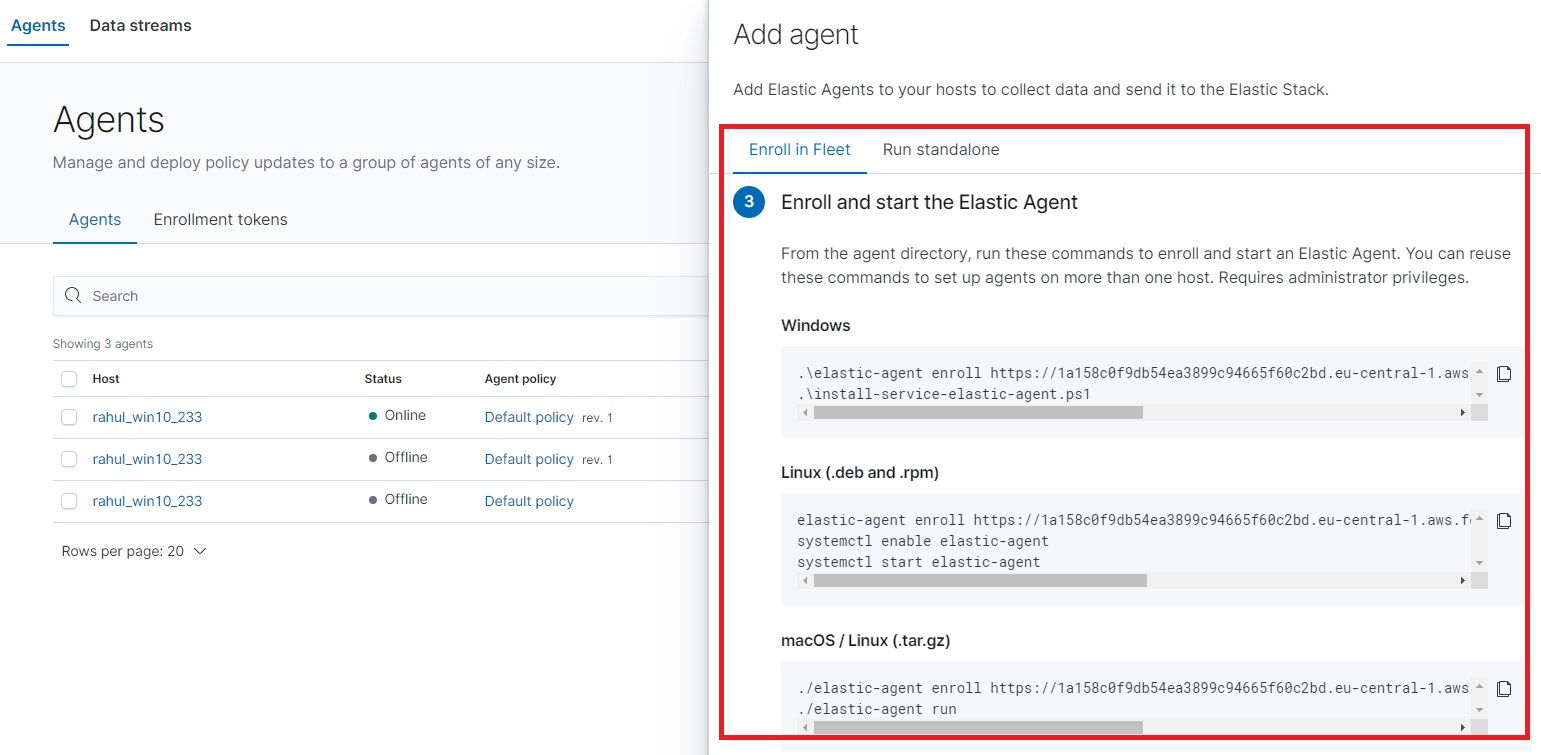This screenshot has width=1541, height=755.
Task: Select all agents with the header checkbox
Action: pyautogui.click(x=68, y=378)
